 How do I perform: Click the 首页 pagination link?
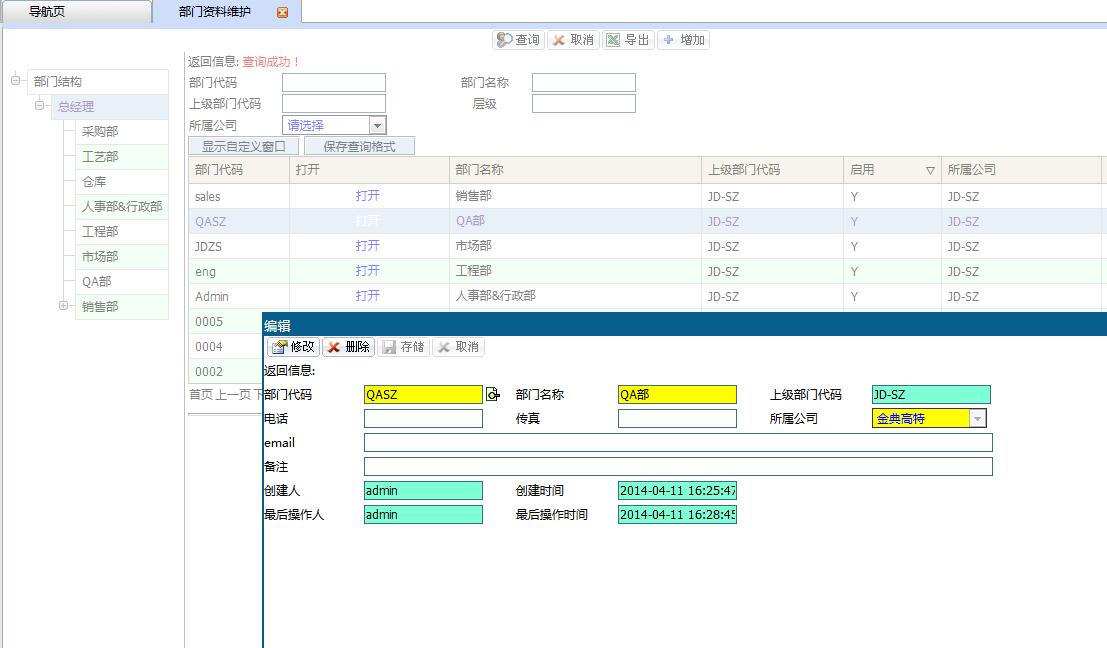(x=201, y=395)
